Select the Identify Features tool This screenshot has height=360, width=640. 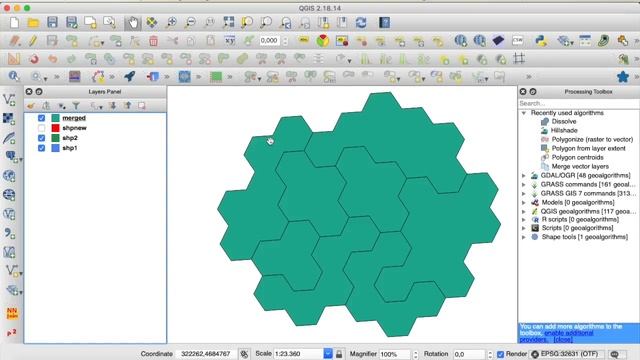click(x=14, y=76)
